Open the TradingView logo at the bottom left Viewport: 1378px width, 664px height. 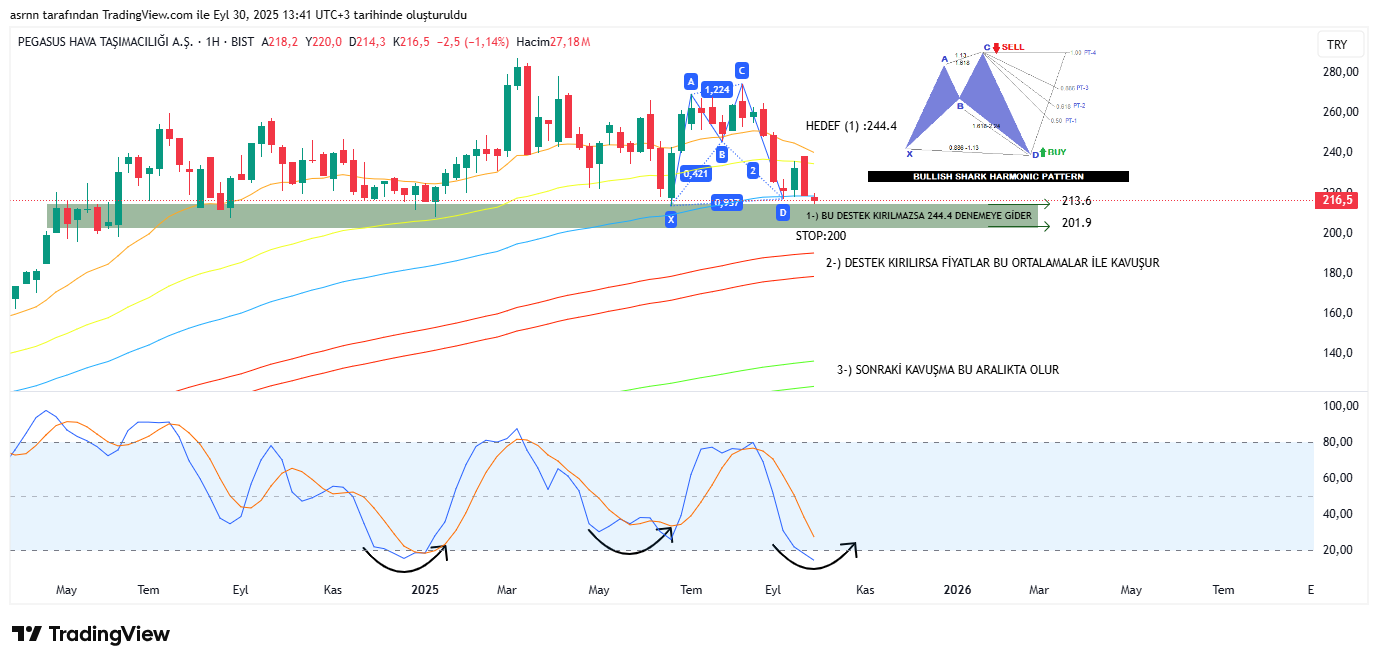91,634
